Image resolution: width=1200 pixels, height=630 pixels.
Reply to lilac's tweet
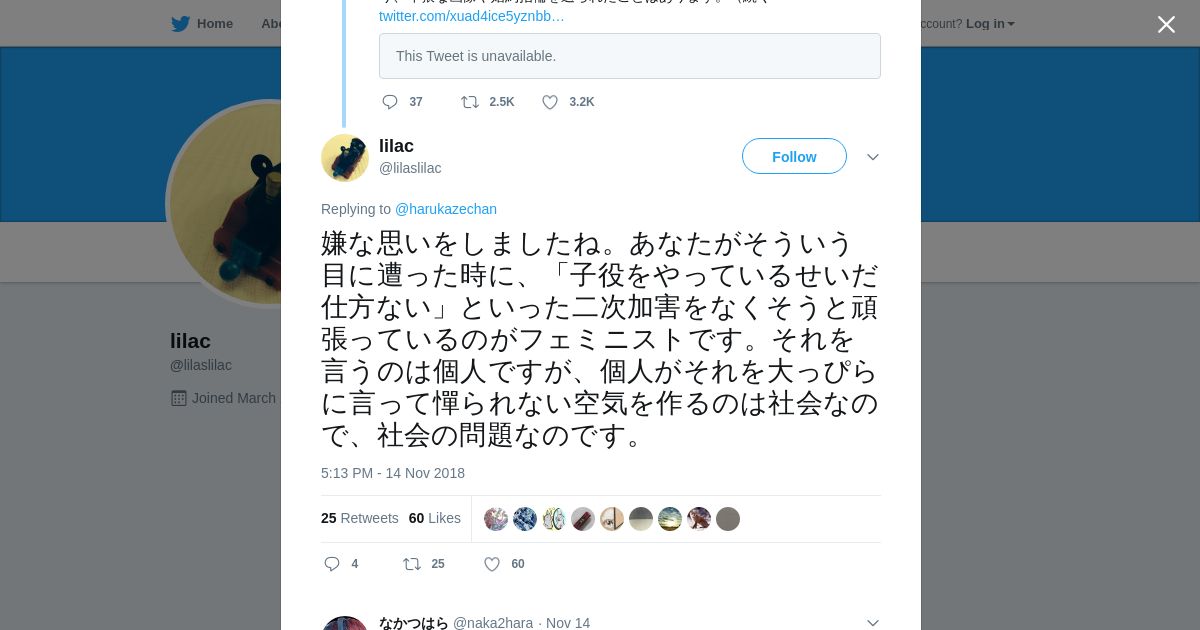pyautogui.click(x=333, y=564)
